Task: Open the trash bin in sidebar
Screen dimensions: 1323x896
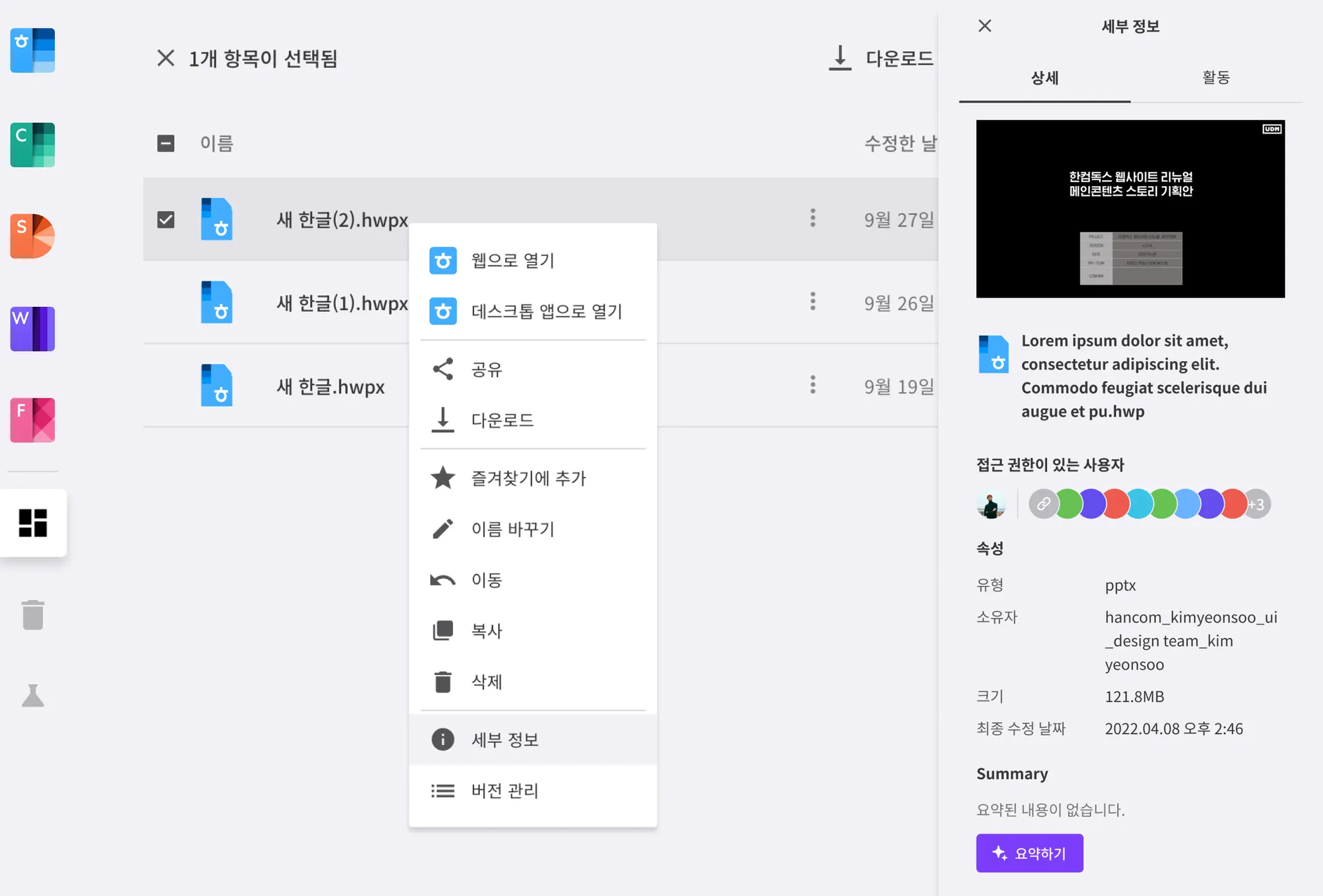Action: (32, 615)
